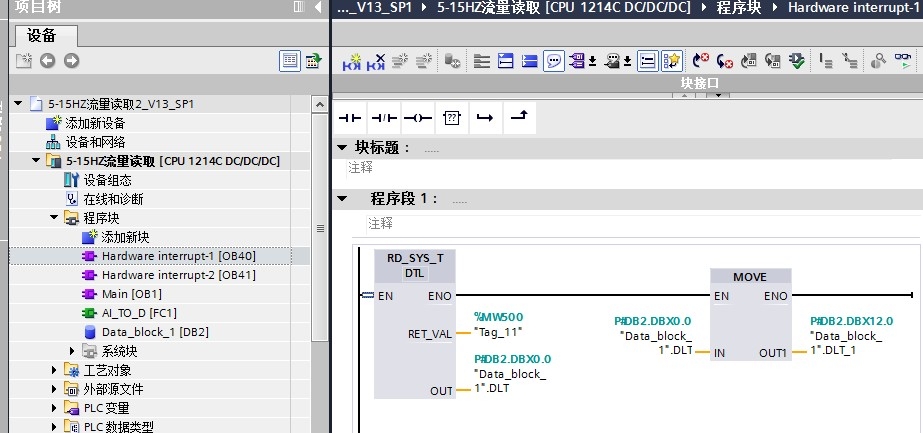The width and height of the screenshot is (923, 433).
Task: Toggle network comments display
Action: point(648,61)
